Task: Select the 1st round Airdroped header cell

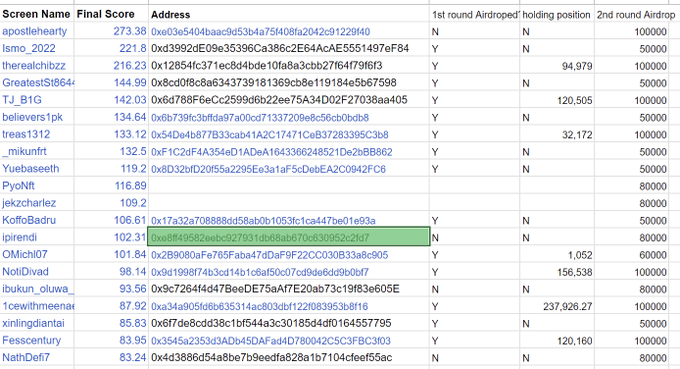Action: (474, 14)
